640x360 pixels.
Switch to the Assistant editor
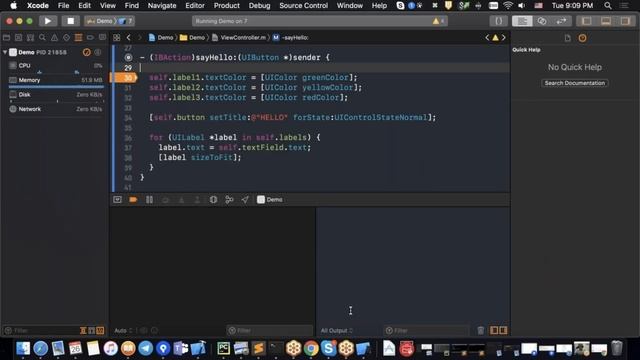(542, 21)
